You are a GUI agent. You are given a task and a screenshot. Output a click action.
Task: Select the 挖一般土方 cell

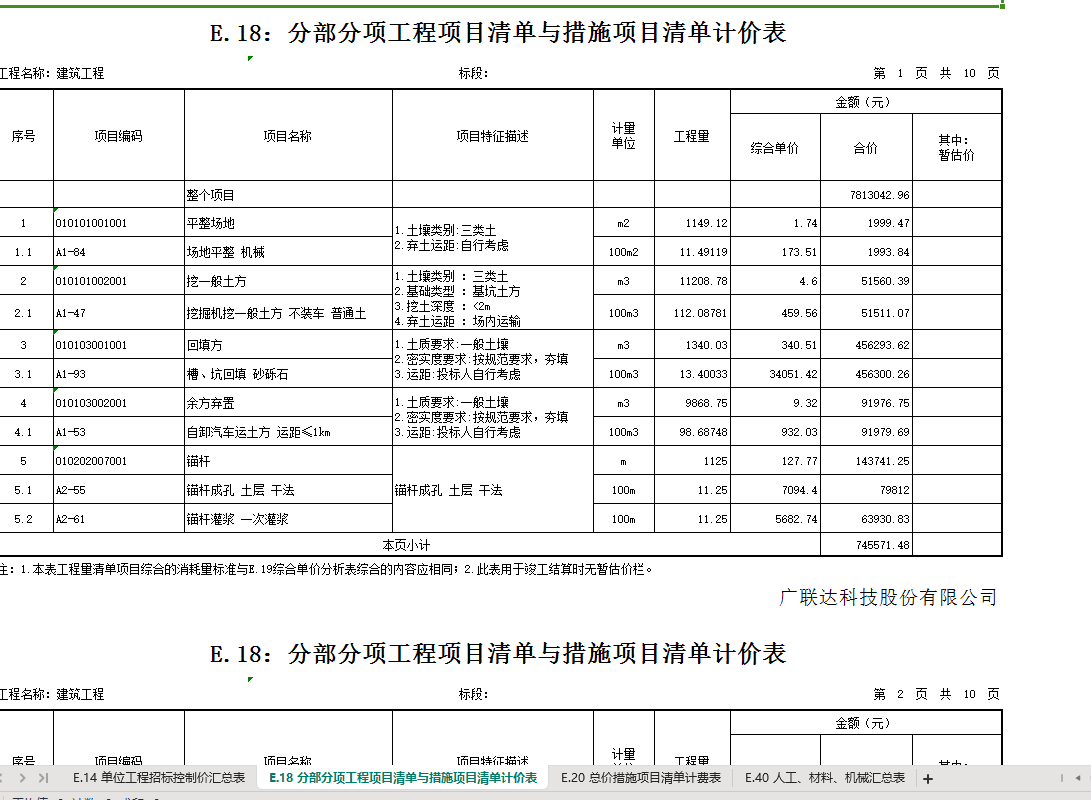point(288,281)
